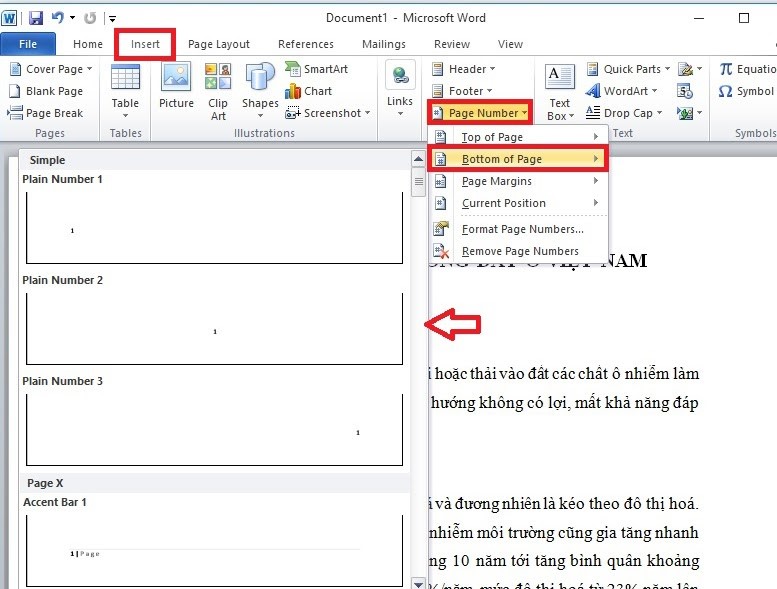Collapse the Page Number dropdown
The height and width of the screenshot is (589, 777).
click(x=480, y=113)
